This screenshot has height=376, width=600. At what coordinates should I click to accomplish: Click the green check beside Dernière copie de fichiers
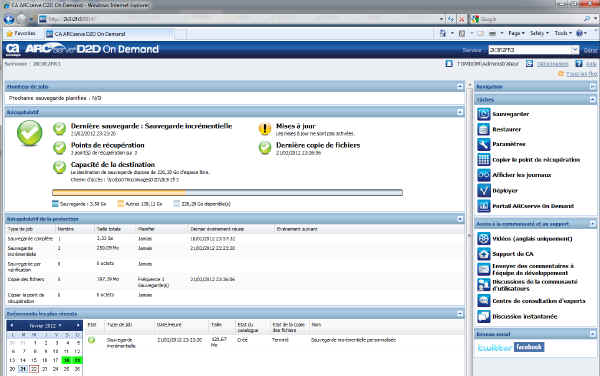265,148
